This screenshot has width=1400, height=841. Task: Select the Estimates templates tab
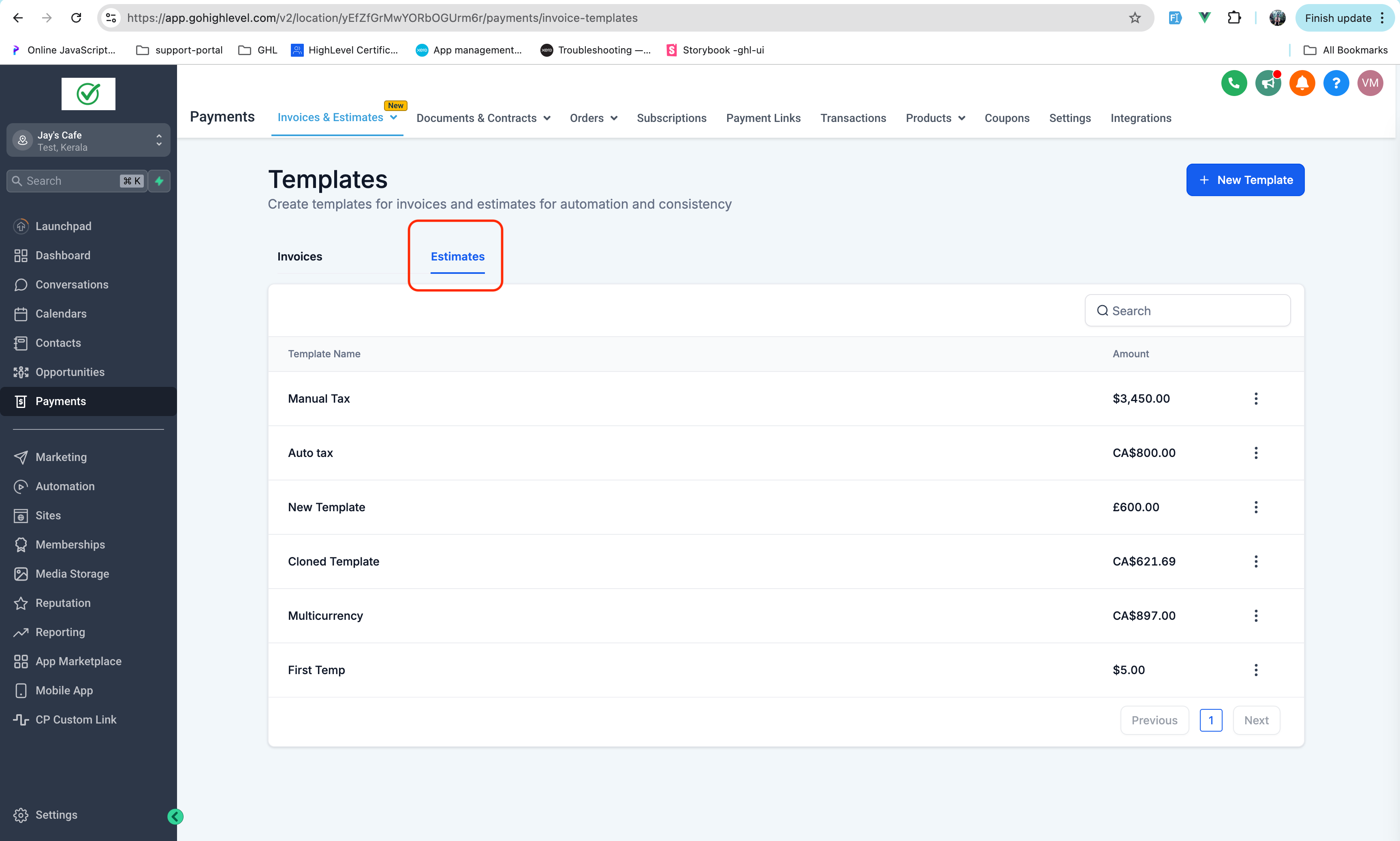pyautogui.click(x=458, y=257)
